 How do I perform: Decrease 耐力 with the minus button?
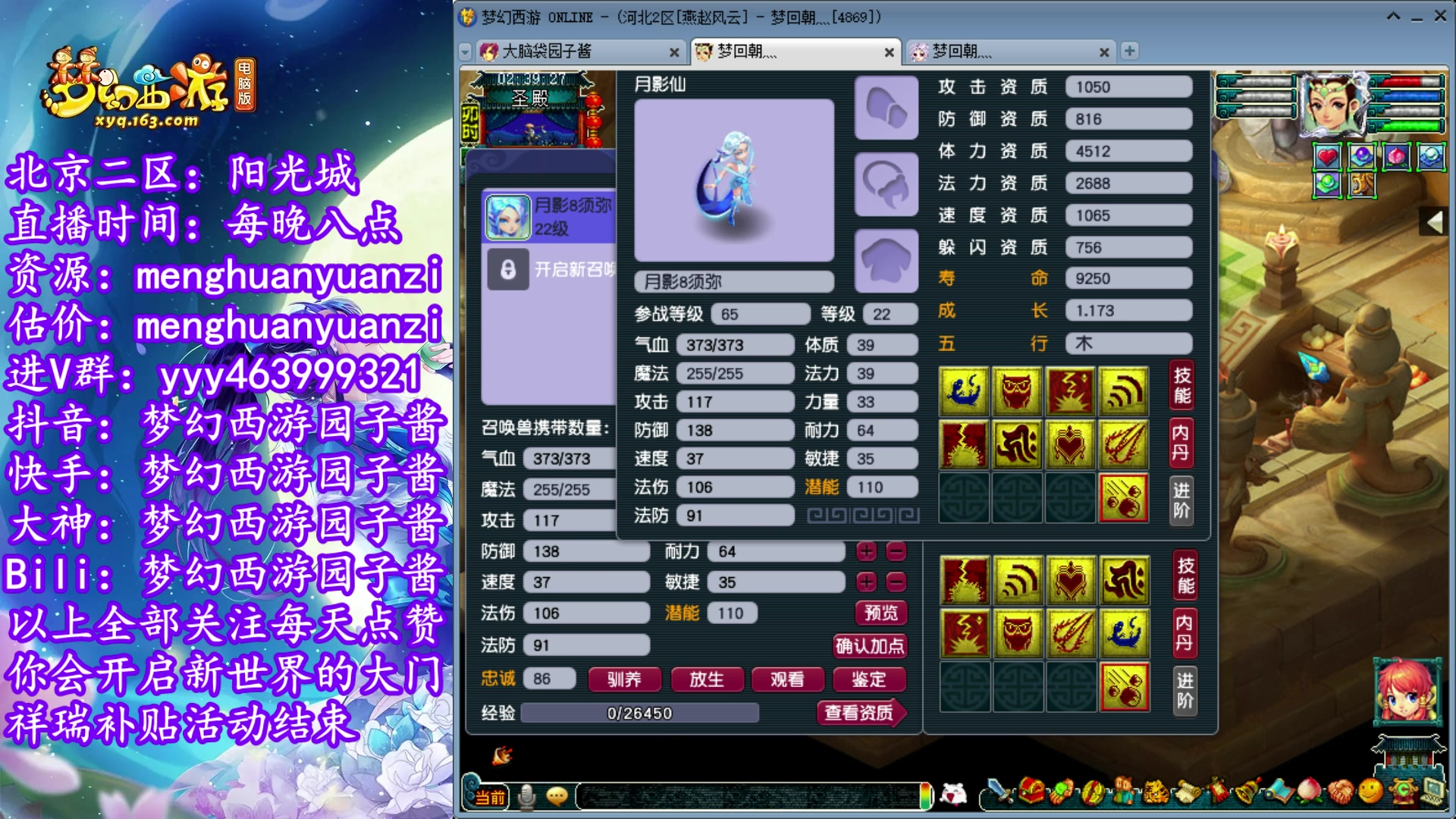point(896,551)
